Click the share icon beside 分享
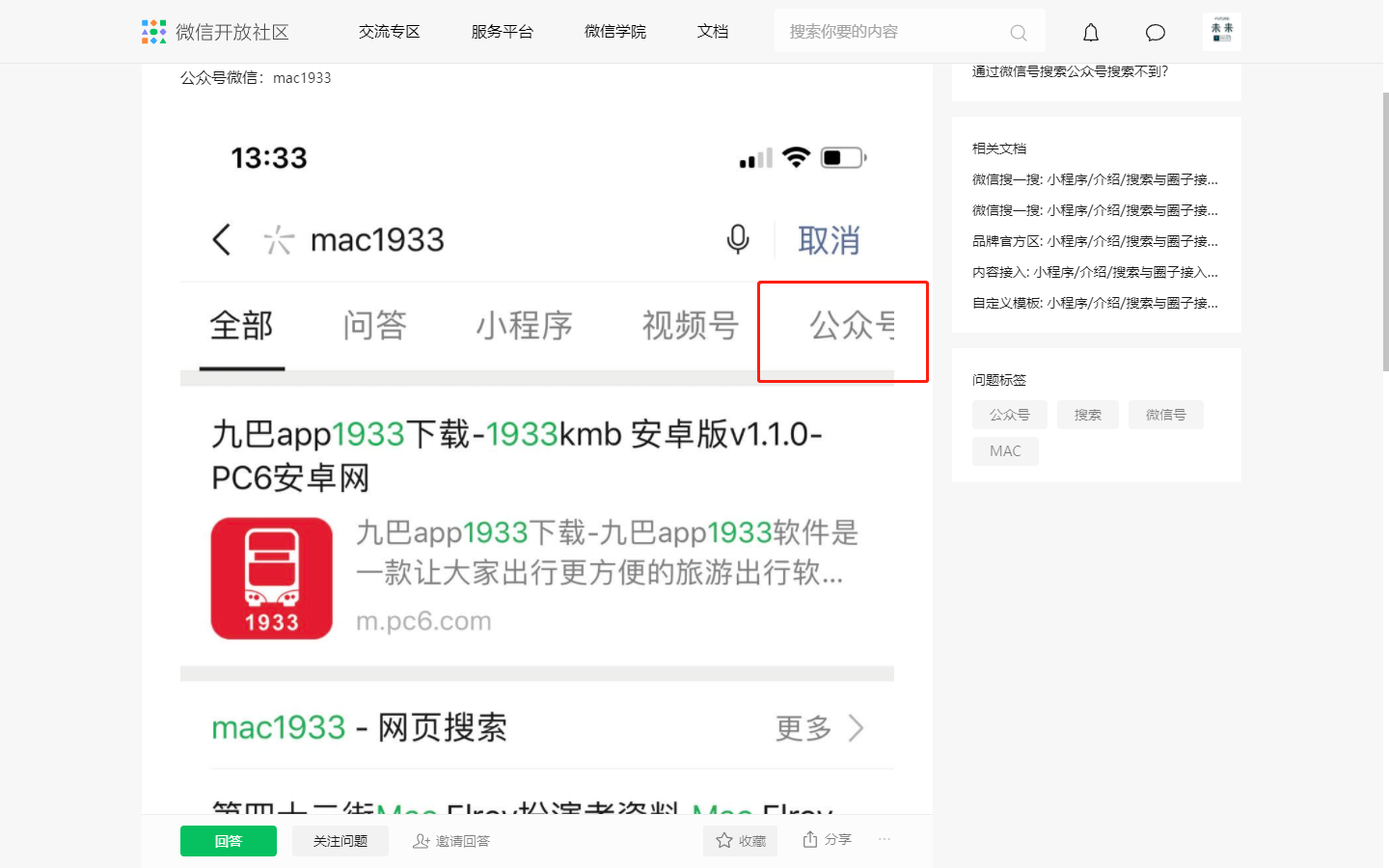The width and height of the screenshot is (1389, 868). 810,839
